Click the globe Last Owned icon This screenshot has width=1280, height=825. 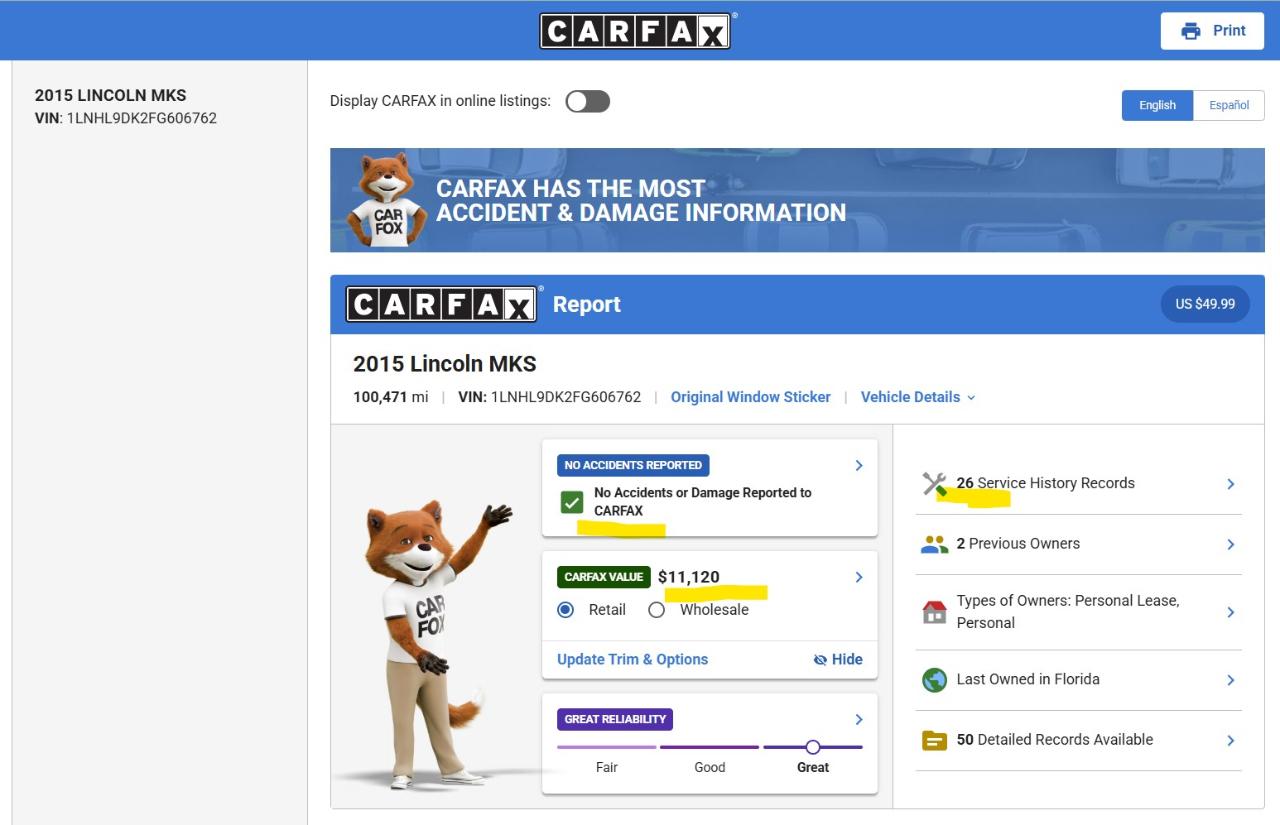[x=934, y=680]
